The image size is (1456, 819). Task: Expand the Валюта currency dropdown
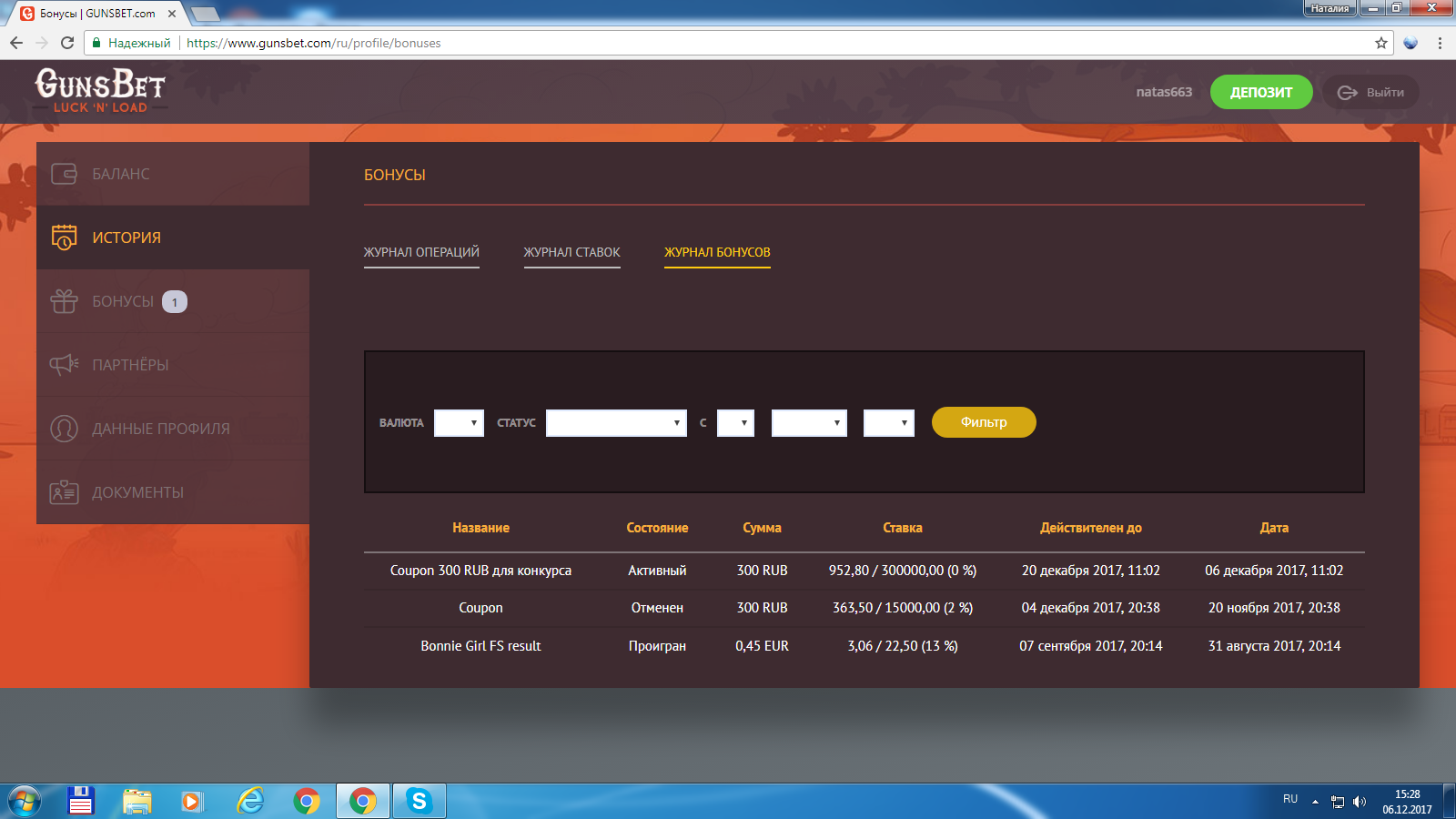[x=459, y=423]
